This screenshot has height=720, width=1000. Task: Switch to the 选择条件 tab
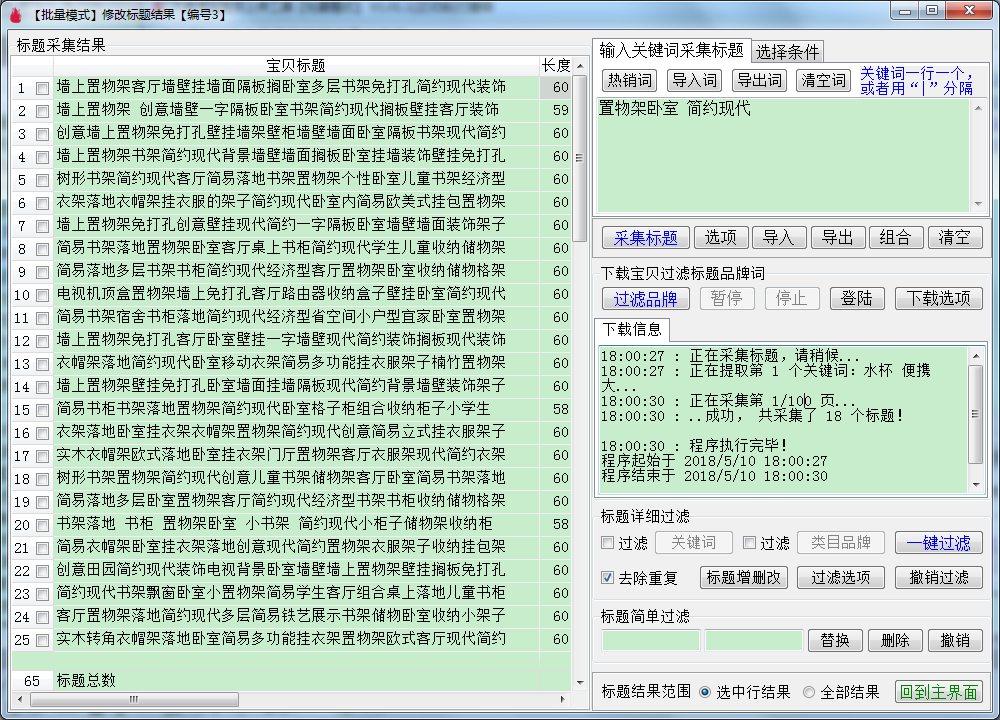point(787,52)
